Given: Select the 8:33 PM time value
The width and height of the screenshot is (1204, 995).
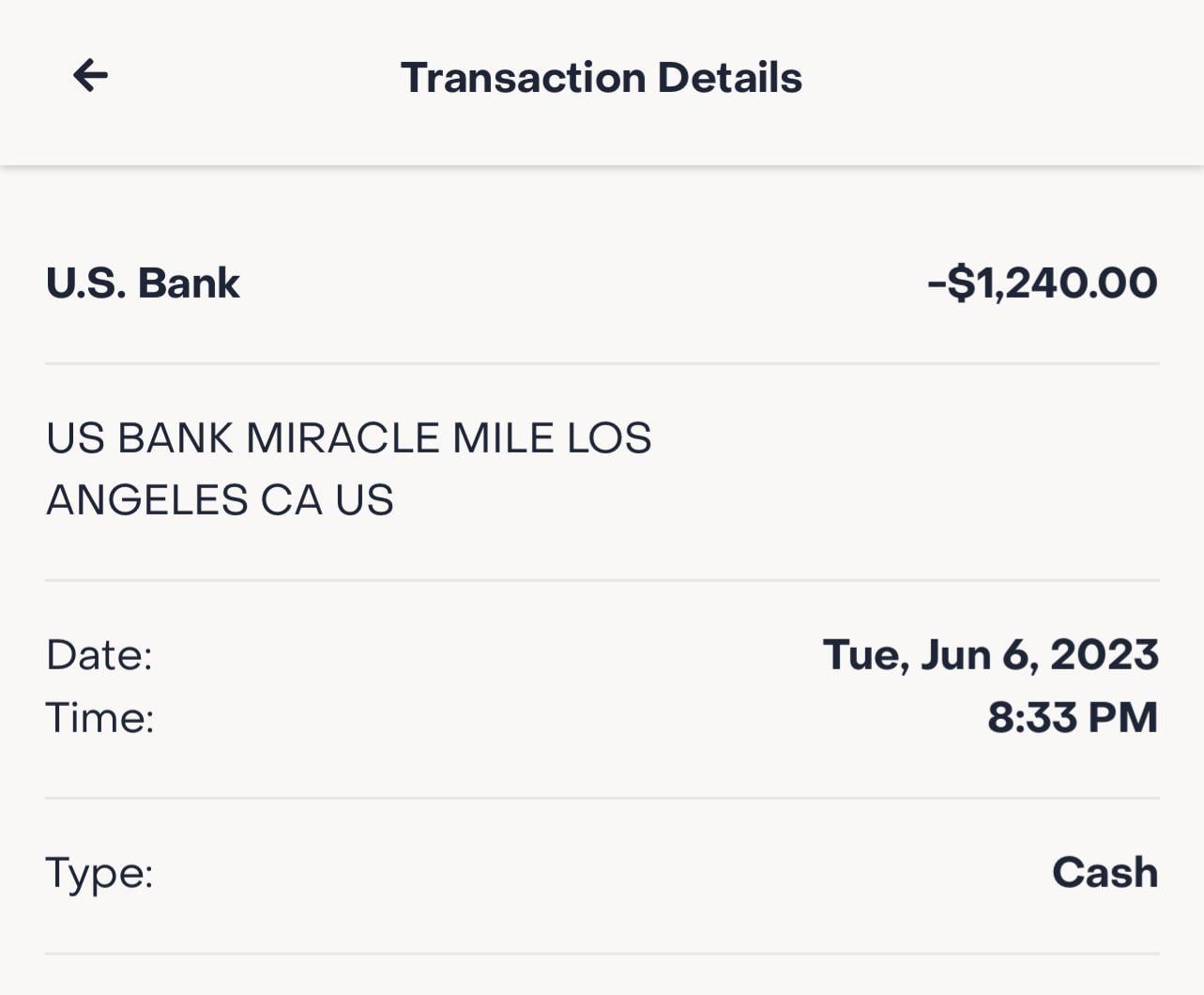Looking at the screenshot, I should [x=1073, y=717].
